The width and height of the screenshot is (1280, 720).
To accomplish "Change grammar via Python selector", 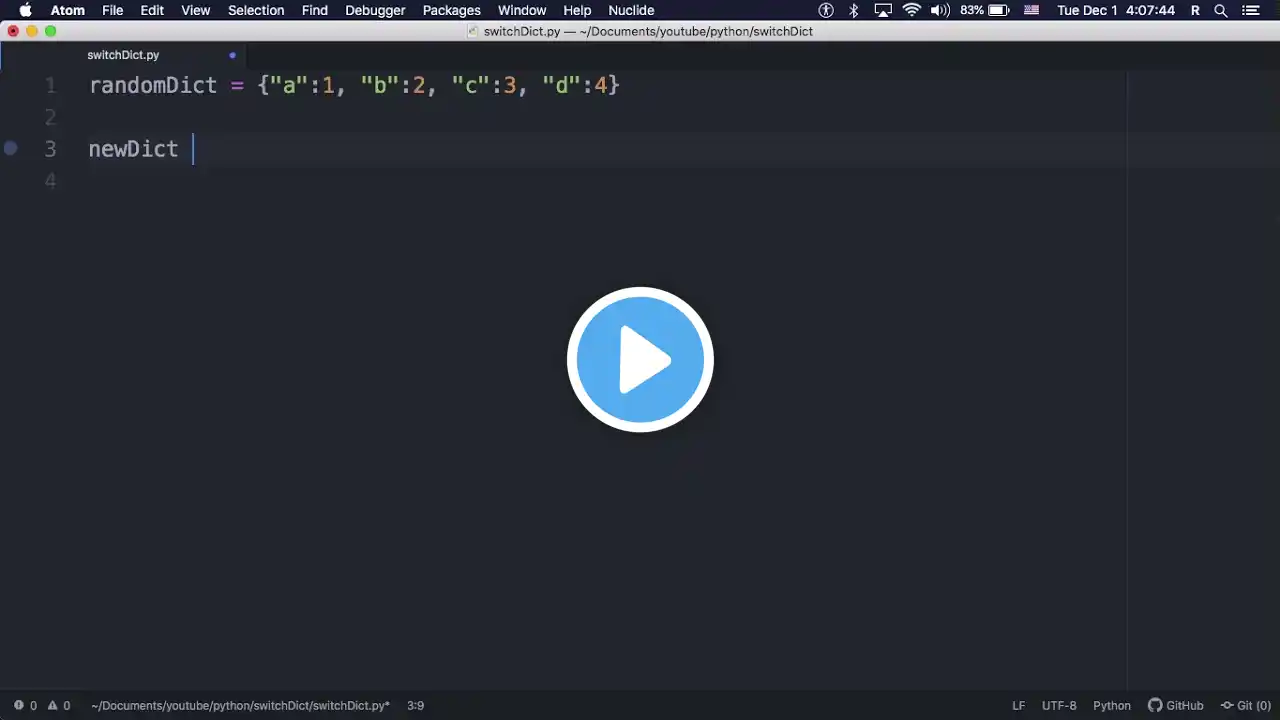I will (1112, 705).
